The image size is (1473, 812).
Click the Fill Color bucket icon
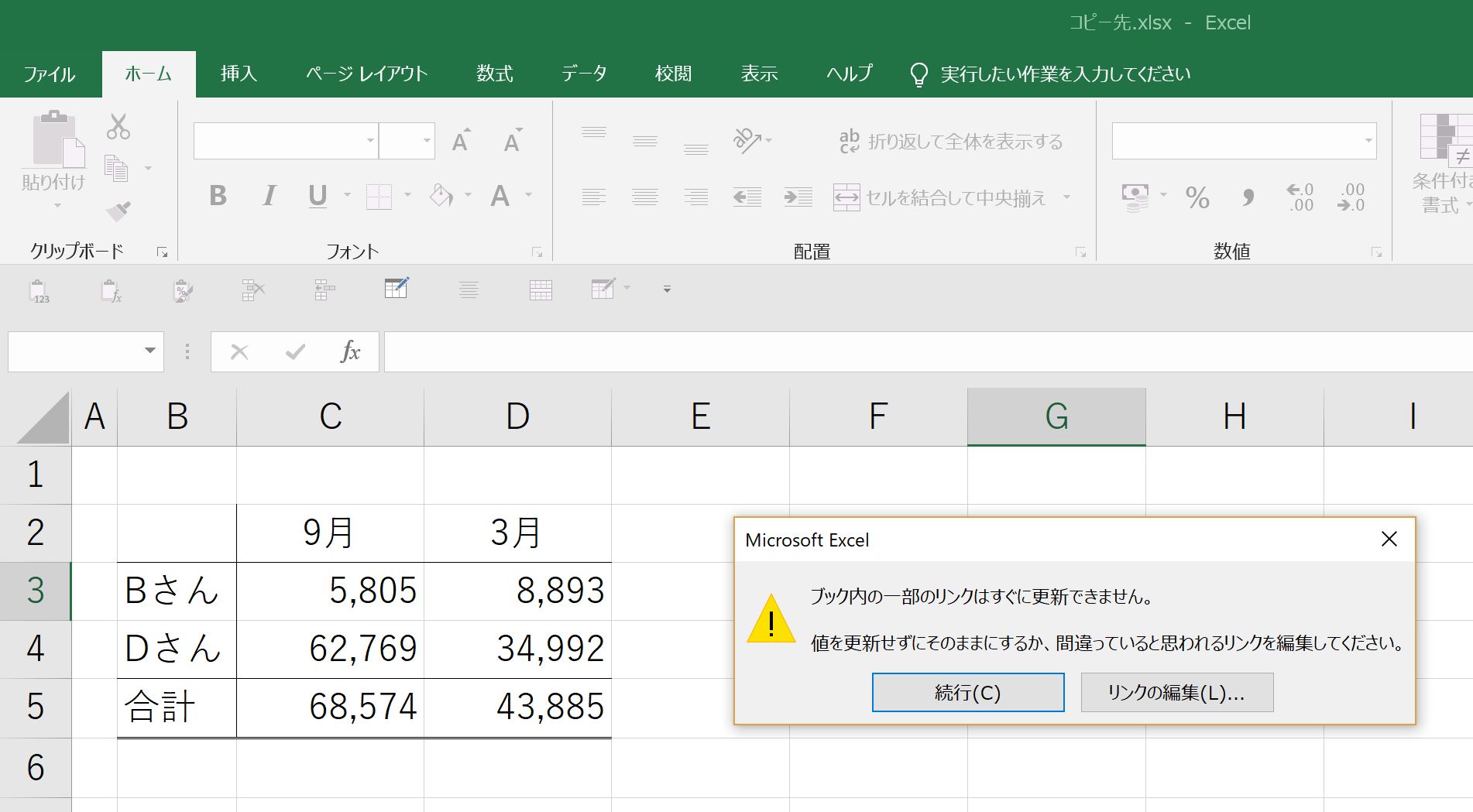pos(441,196)
